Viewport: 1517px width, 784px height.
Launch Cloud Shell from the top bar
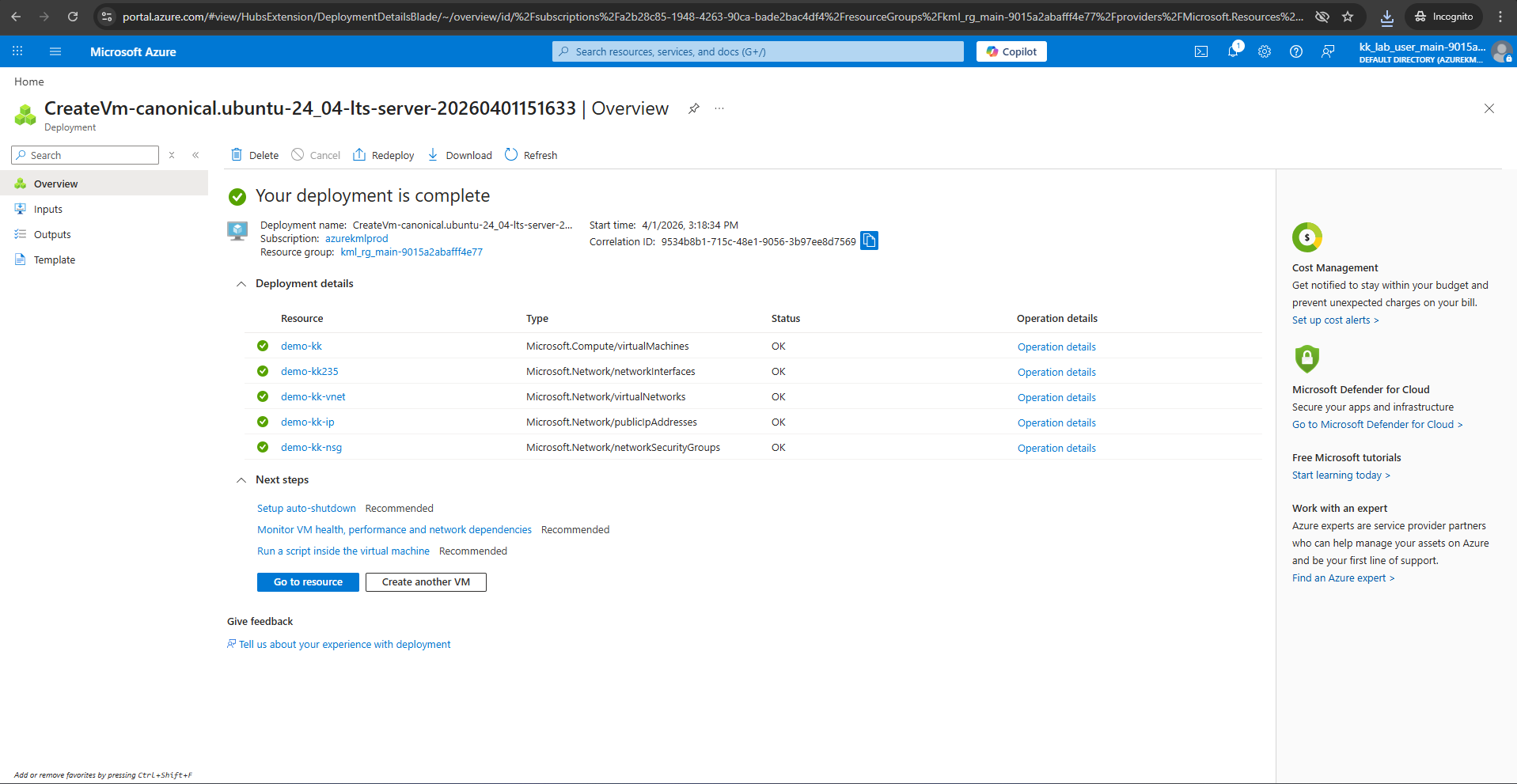(x=1201, y=51)
